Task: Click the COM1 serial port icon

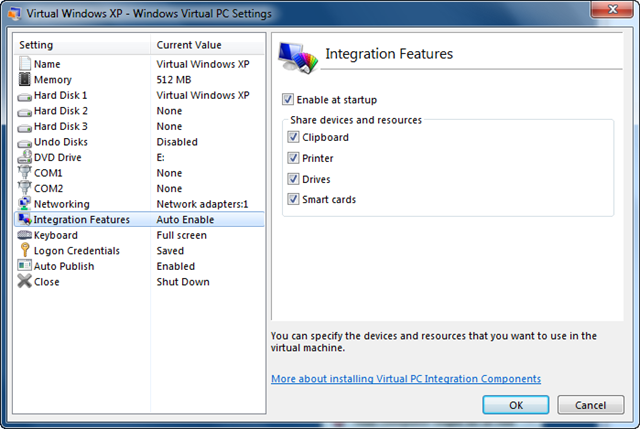Action: click(24, 173)
